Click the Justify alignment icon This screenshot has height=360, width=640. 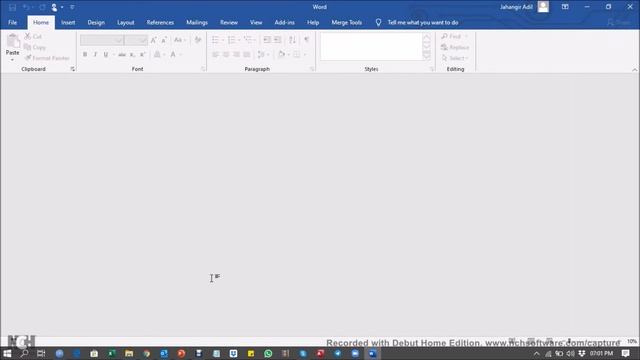pyautogui.click(x=247, y=54)
